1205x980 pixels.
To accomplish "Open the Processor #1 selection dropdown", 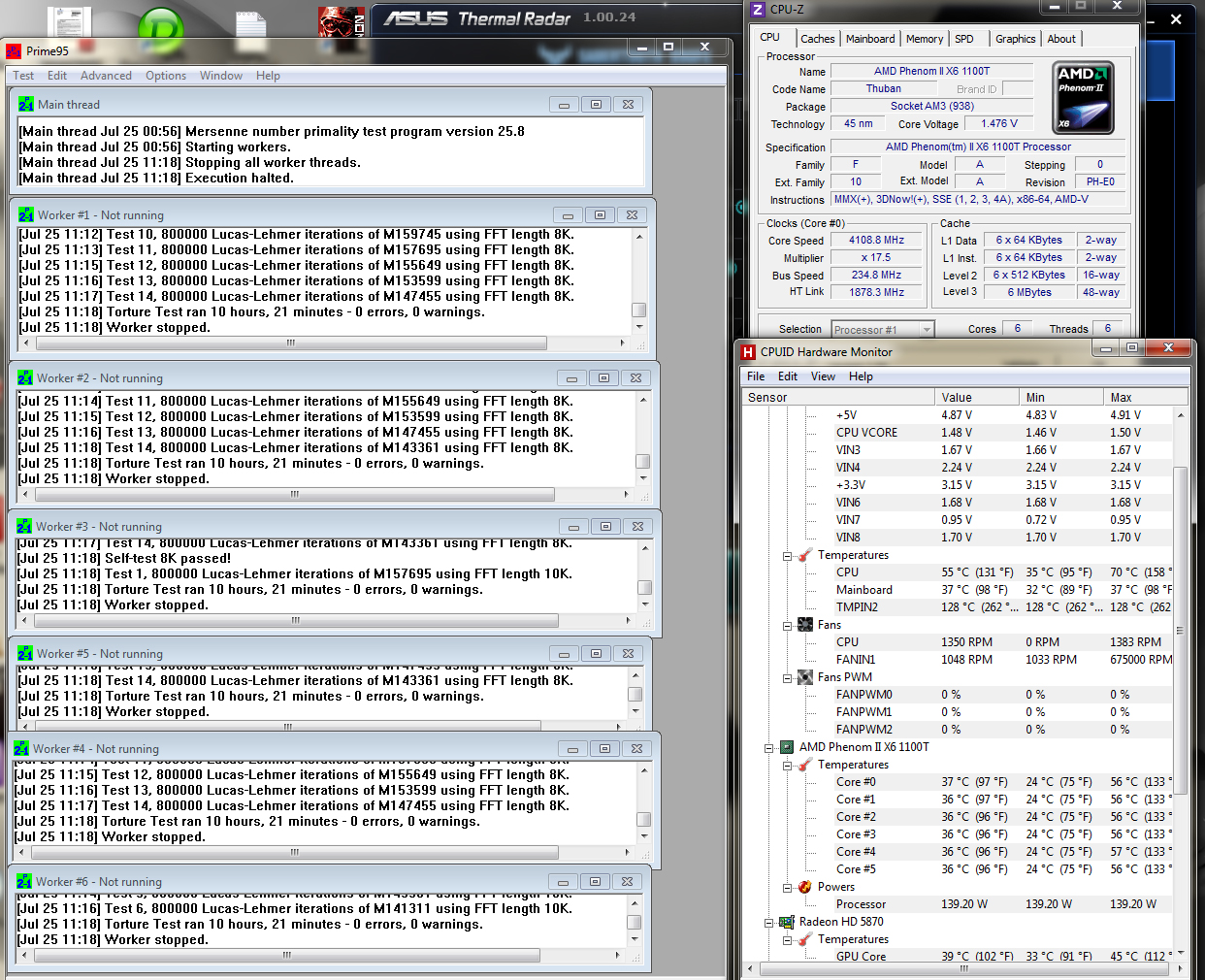I will coord(926,330).
